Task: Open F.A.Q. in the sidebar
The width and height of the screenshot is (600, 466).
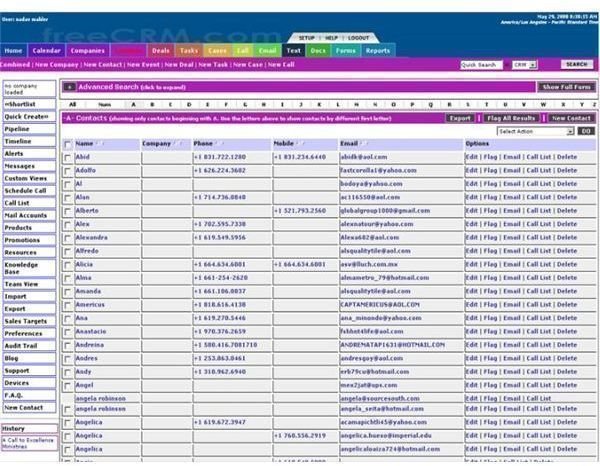Action: (x=29, y=395)
